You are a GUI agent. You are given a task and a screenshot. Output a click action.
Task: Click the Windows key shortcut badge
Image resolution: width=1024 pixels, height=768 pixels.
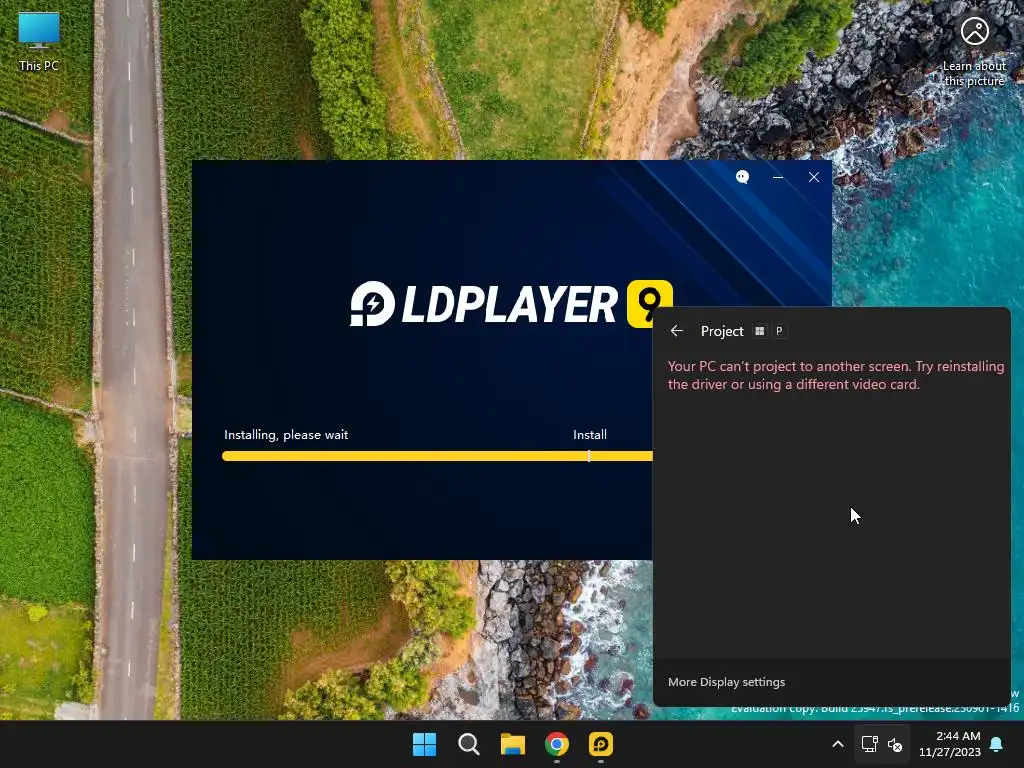pyautogui.click(x=760, y=331)
